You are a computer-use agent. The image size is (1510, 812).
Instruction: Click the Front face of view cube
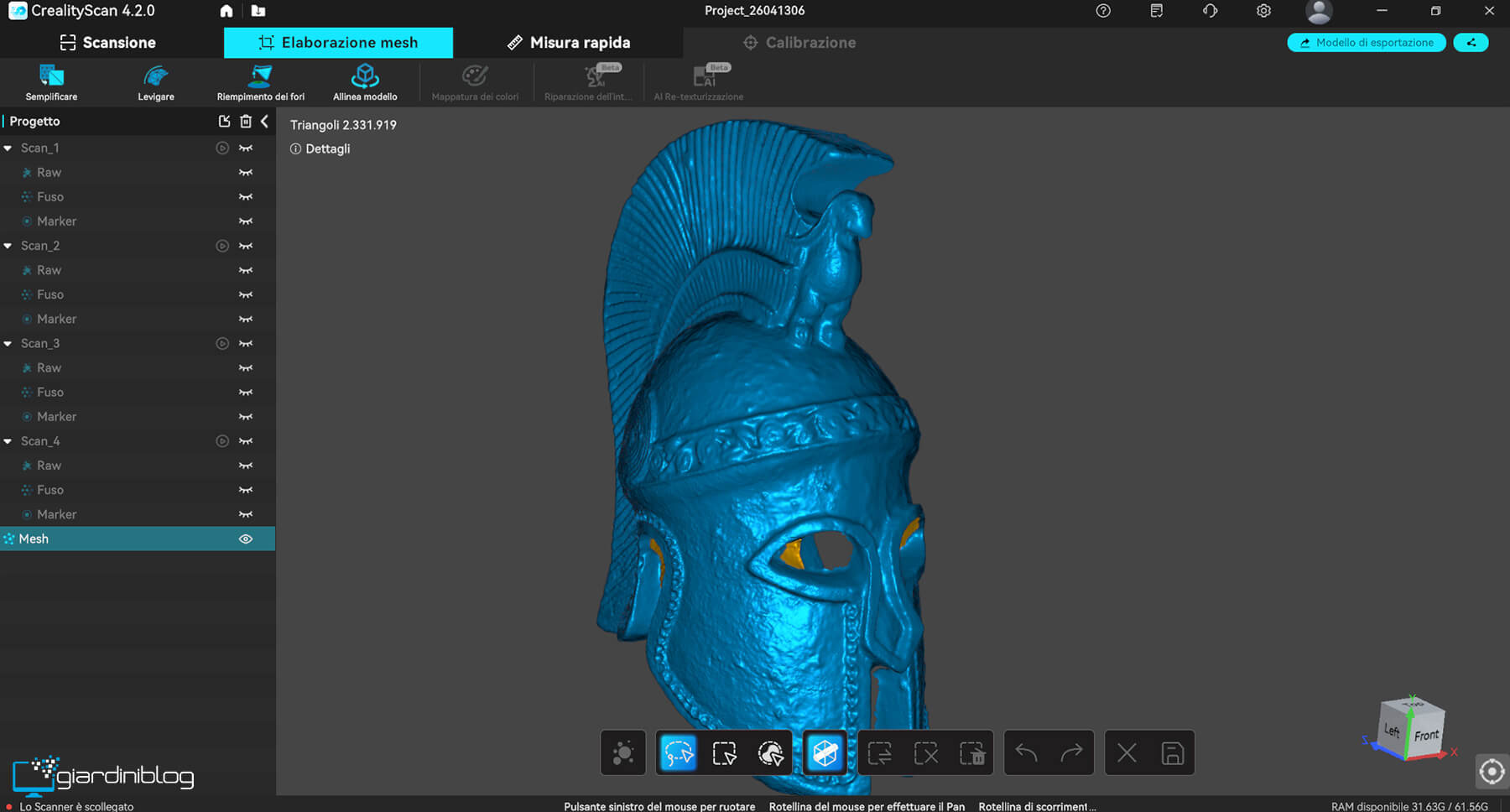[1426, 736]
